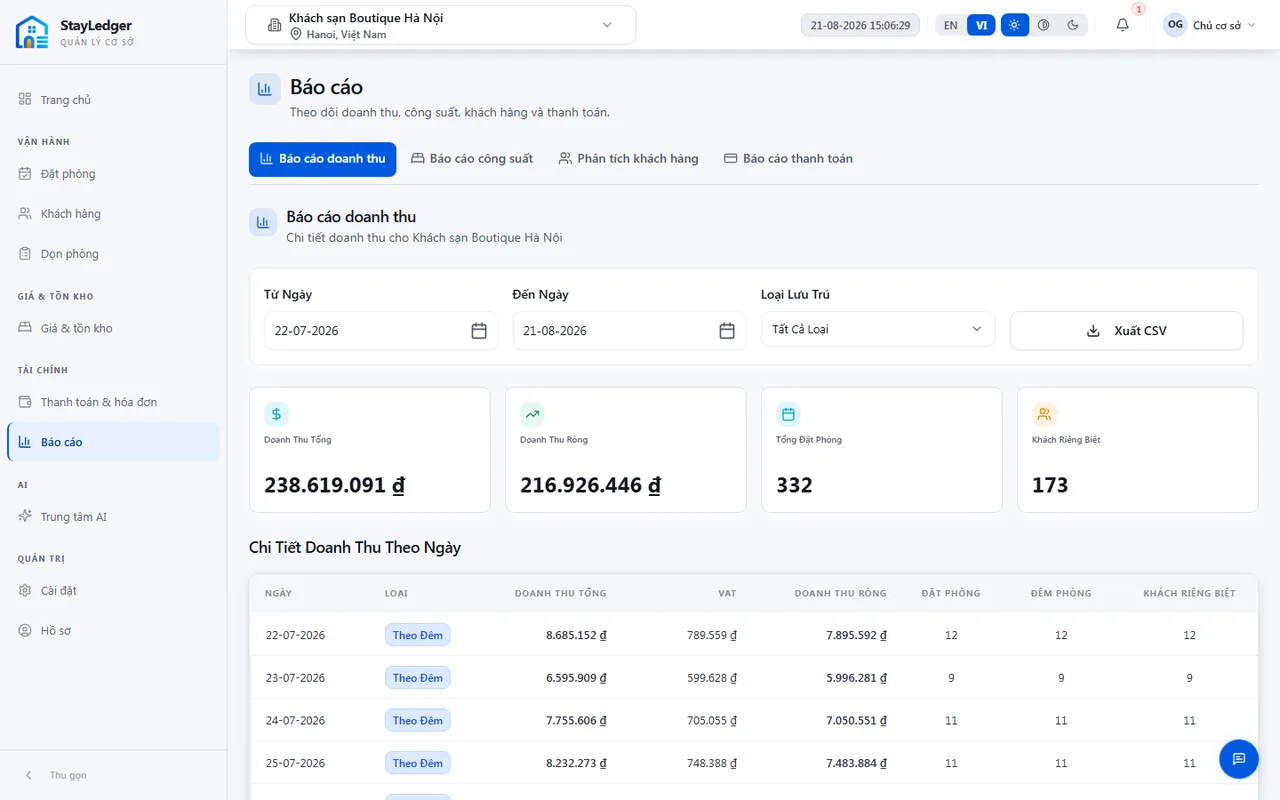Screen dimensions: 1280x800
Task: Go to Đặt phòng page
Action: pos(113,174)
